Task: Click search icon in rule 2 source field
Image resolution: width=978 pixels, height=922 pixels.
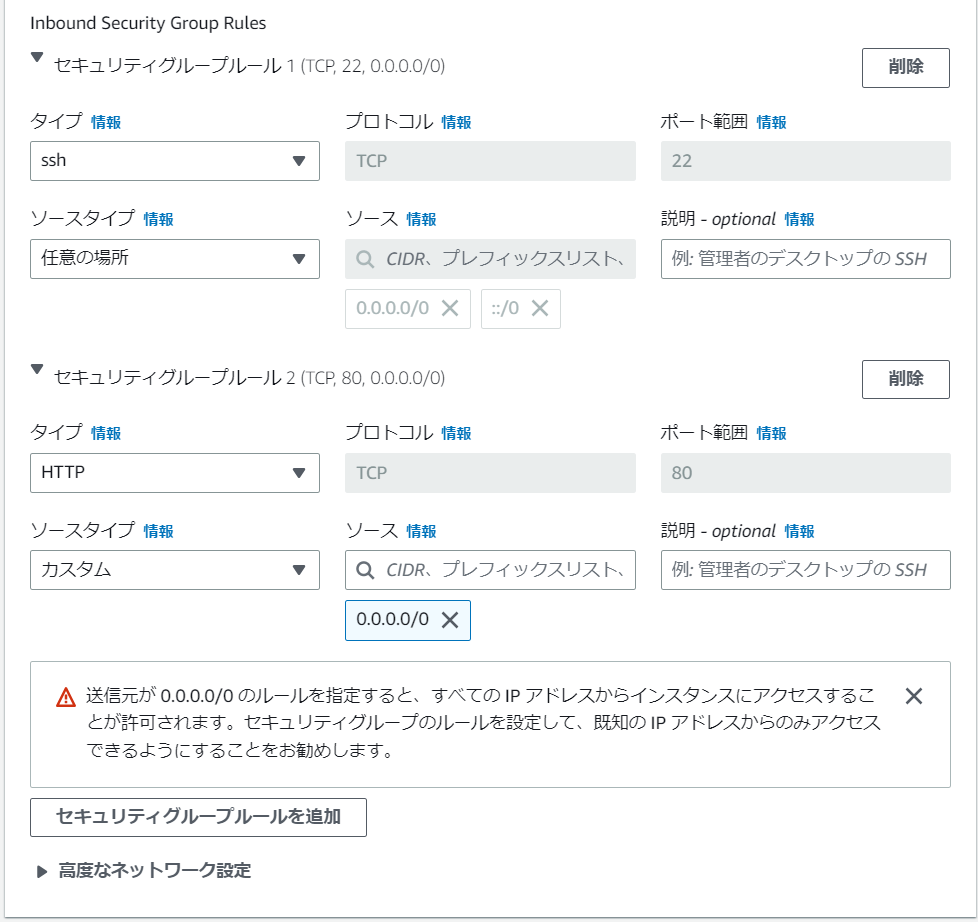Action: click(x=366, y=570)
